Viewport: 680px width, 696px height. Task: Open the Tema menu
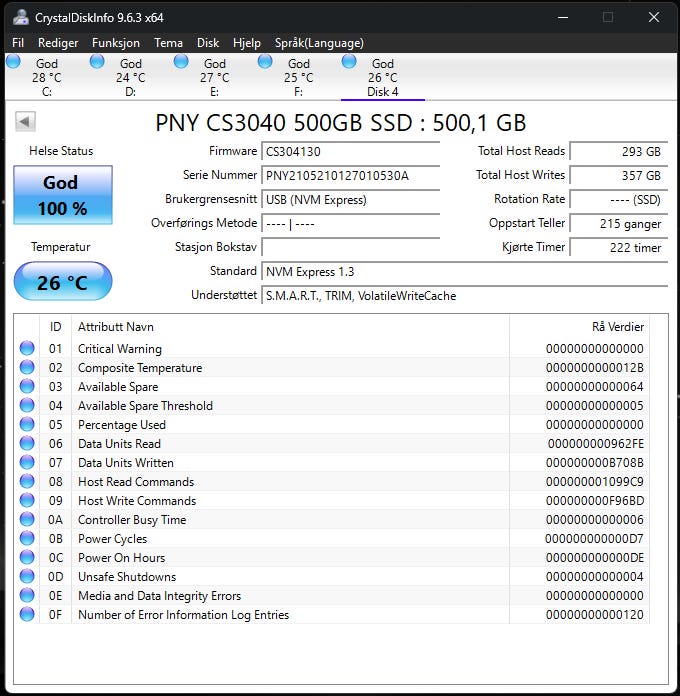point(168,43)
